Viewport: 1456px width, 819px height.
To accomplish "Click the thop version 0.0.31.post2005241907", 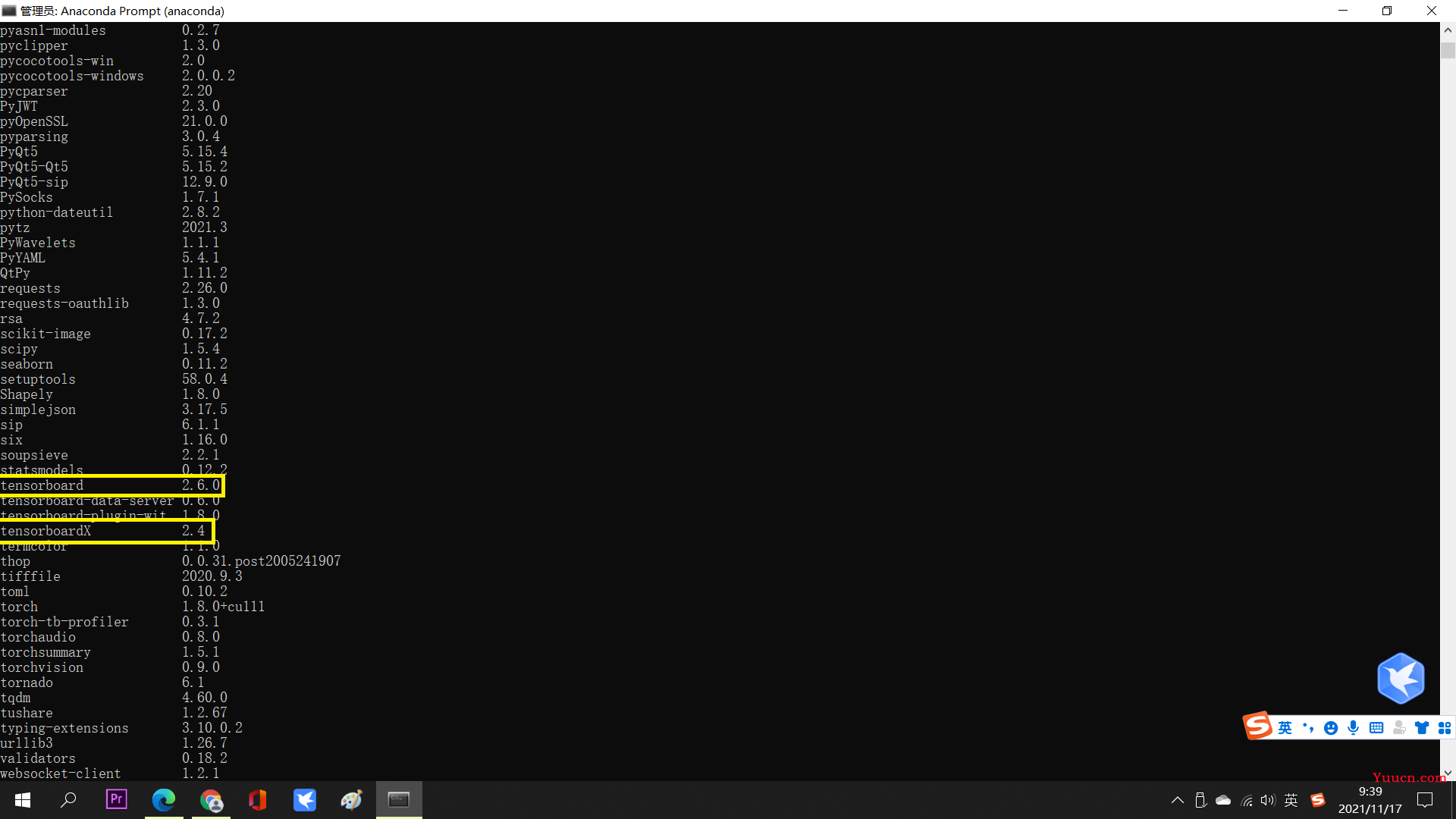I will [262, 561].
